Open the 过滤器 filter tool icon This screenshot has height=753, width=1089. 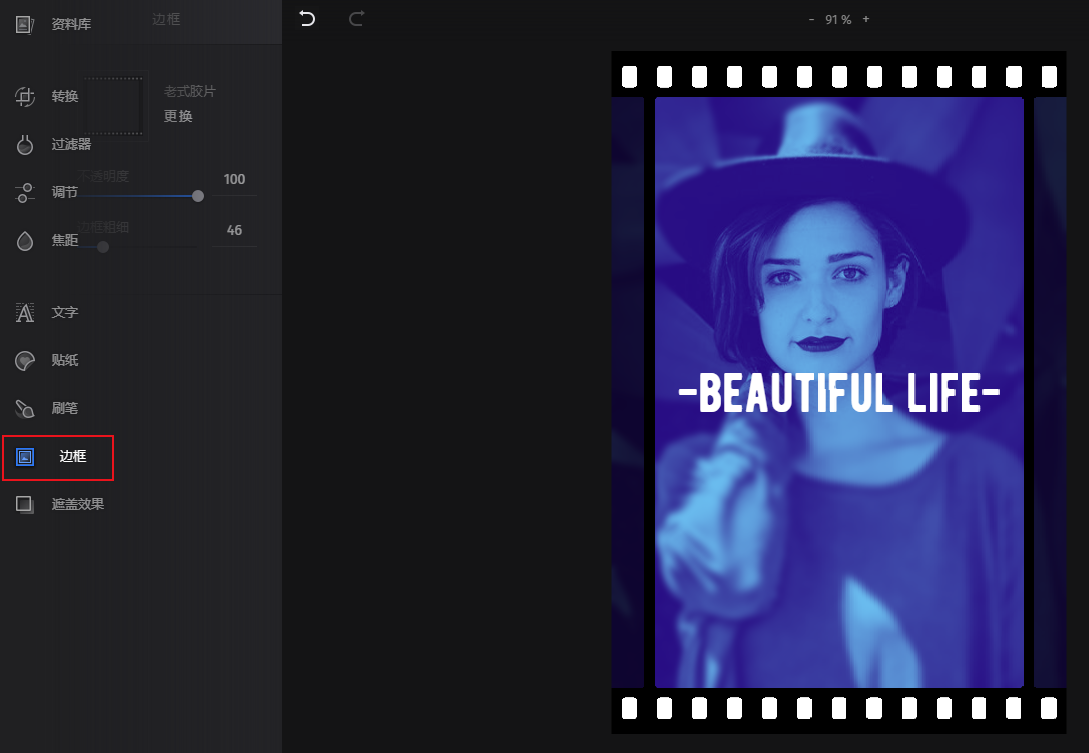pos(25,144)
